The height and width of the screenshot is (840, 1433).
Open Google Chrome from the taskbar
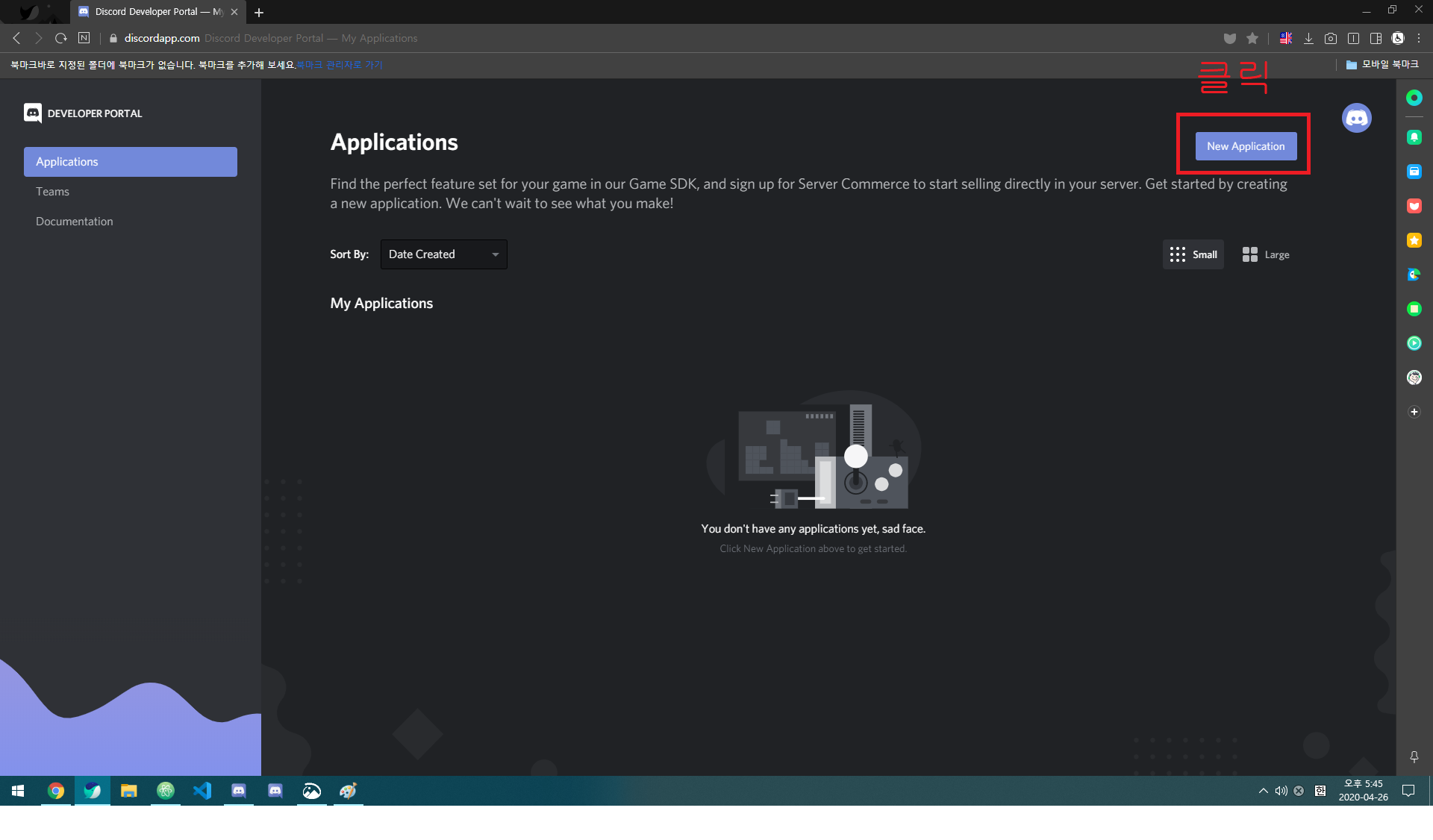click(56, 791)
